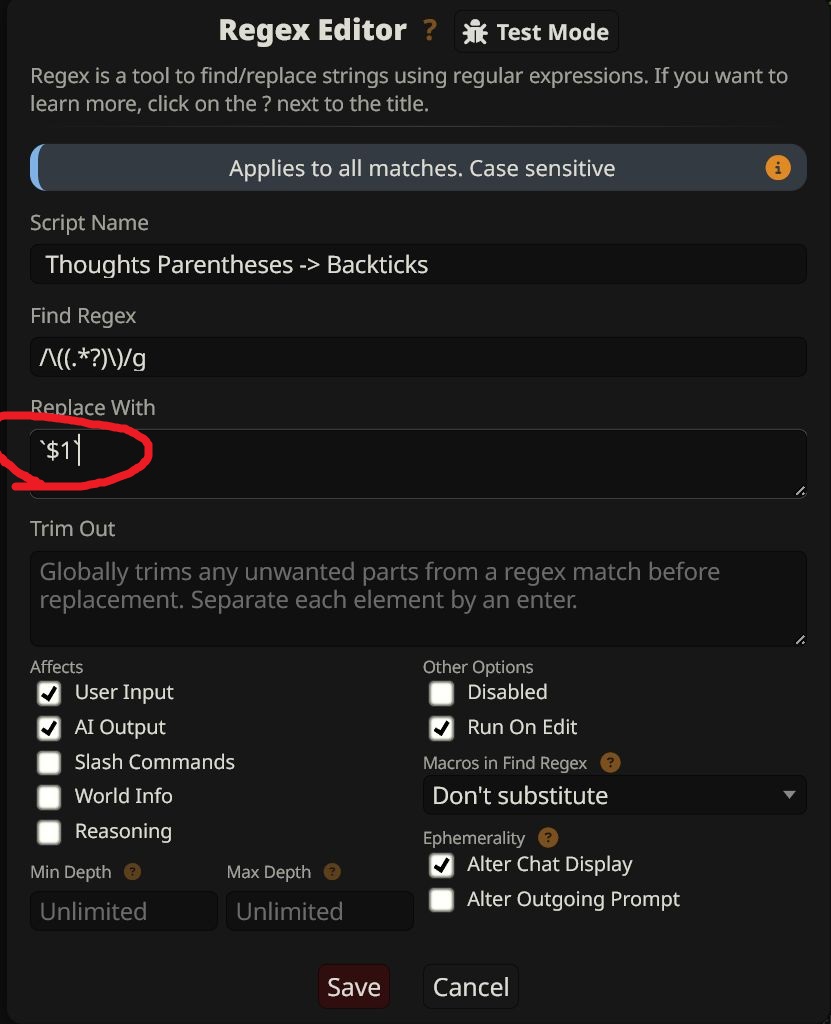Tick the Disabled checkbox
The image size is (831, 1024).
pyautogui.click(x=441, y=693)
